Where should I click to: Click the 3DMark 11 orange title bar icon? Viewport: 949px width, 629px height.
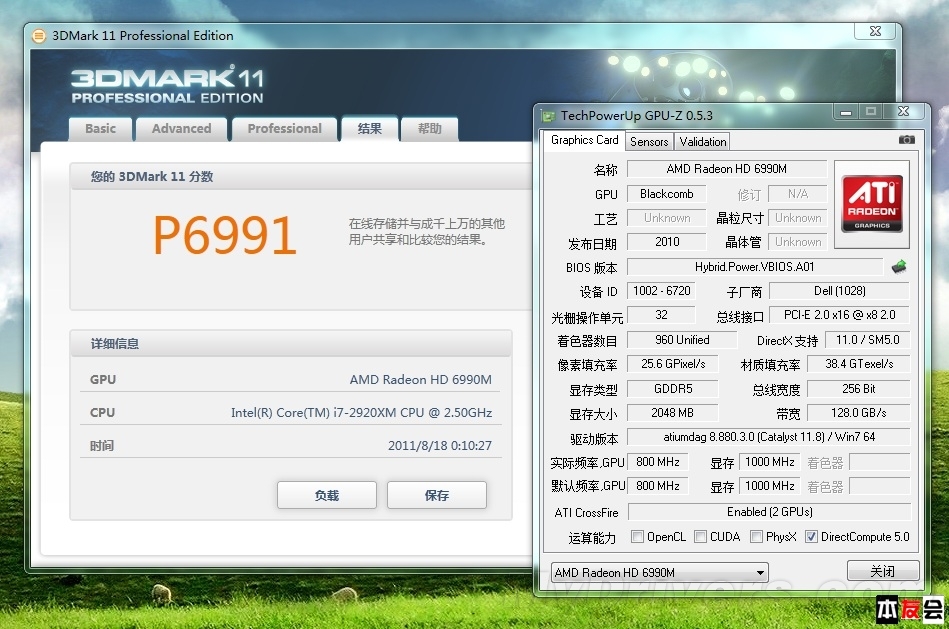(x=39, y=36)
